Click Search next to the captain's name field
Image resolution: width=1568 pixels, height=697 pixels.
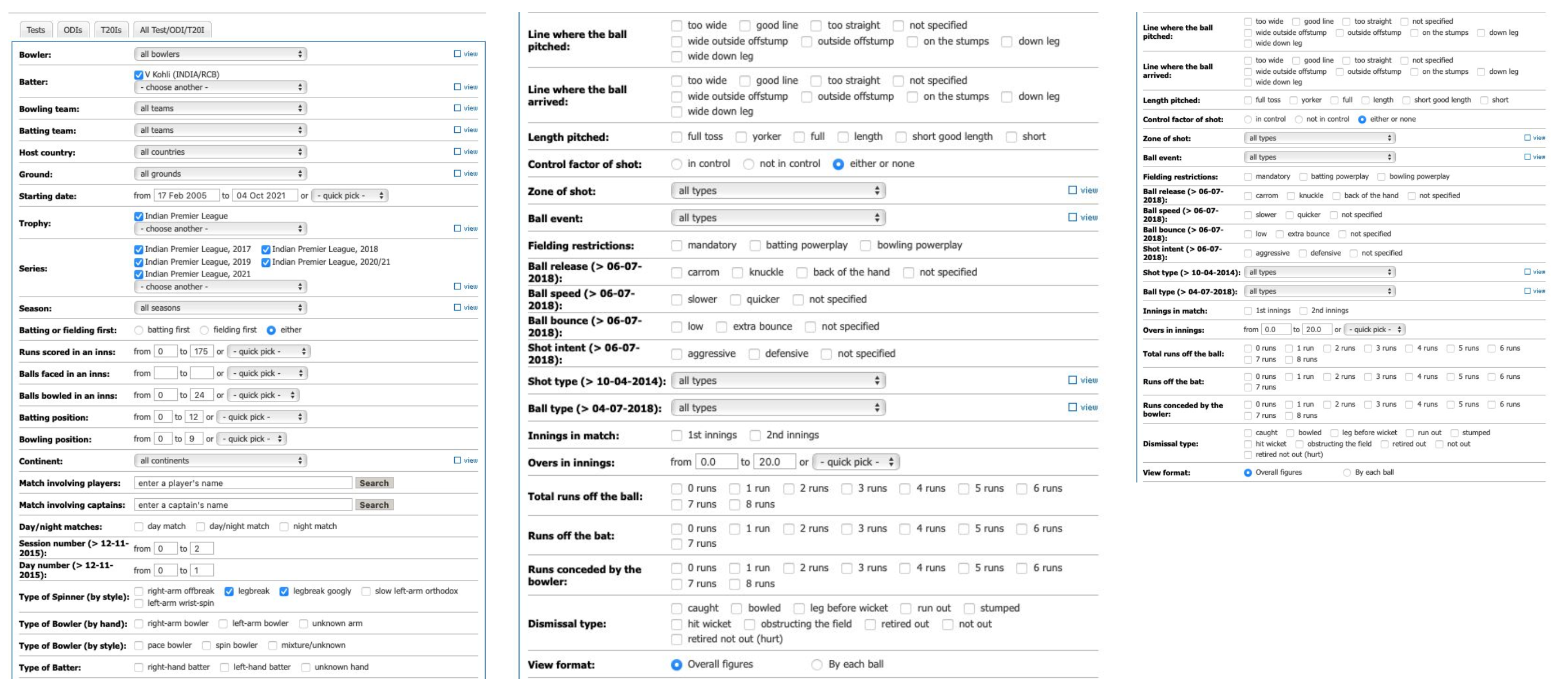point(374,504)
